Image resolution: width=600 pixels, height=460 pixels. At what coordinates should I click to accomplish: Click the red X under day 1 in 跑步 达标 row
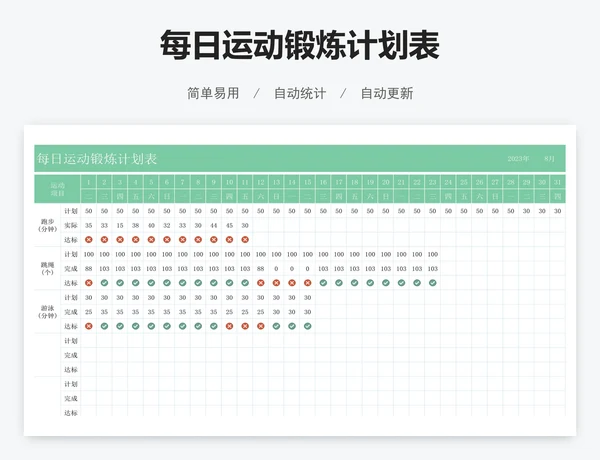coord(89,240)
